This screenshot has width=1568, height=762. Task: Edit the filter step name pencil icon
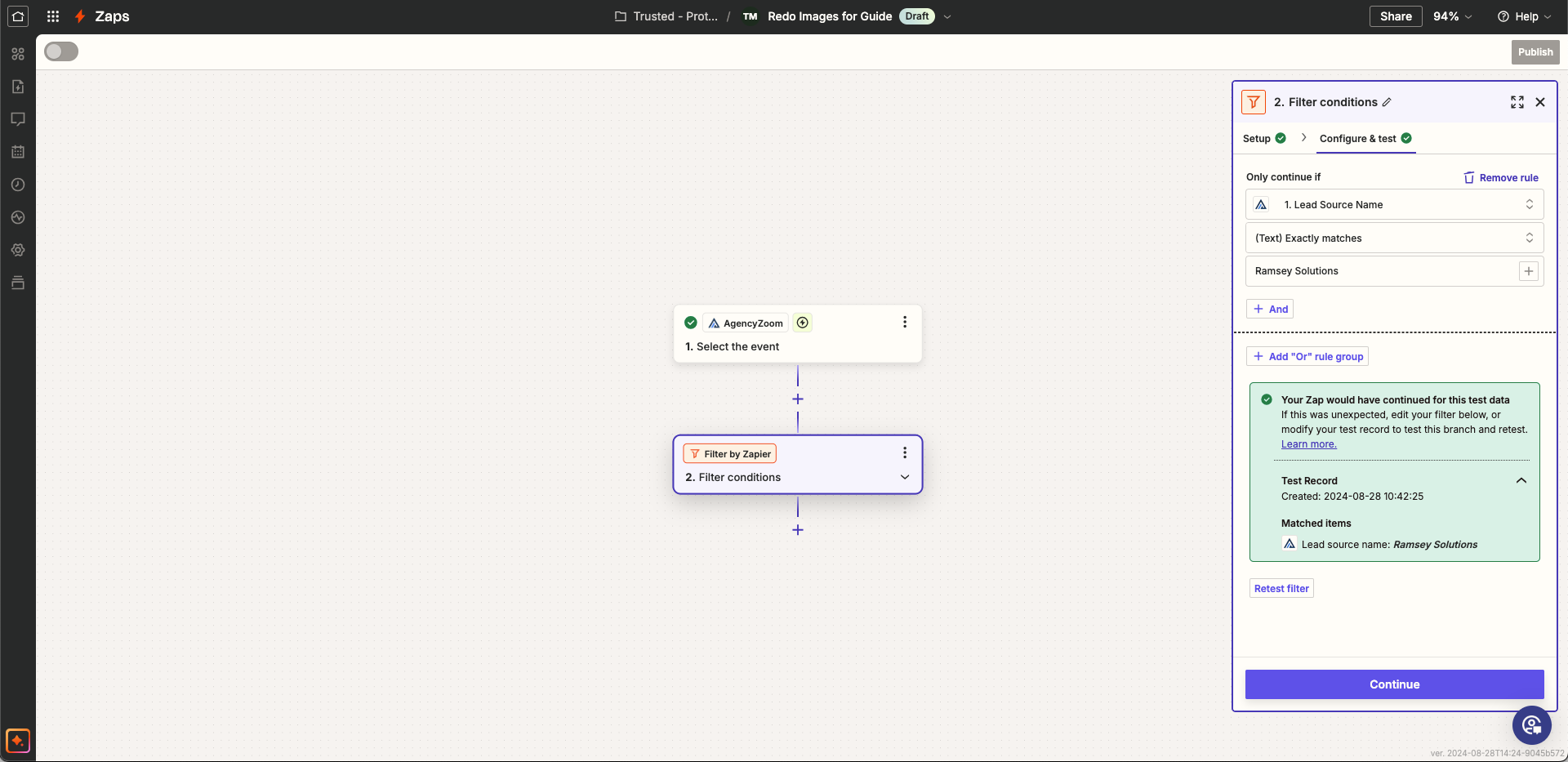1387,102
